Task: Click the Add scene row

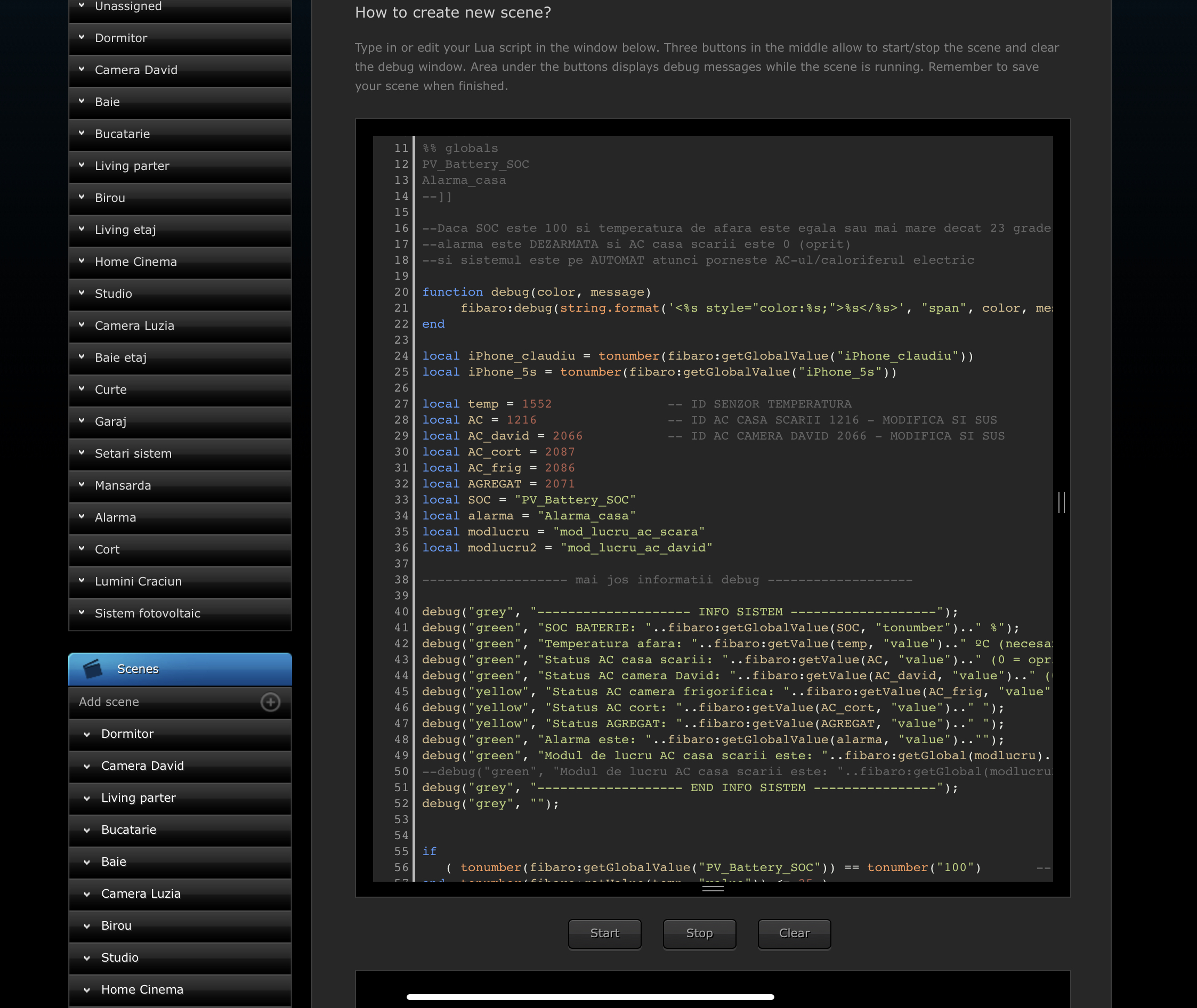Action: click(x=180, y=702)
